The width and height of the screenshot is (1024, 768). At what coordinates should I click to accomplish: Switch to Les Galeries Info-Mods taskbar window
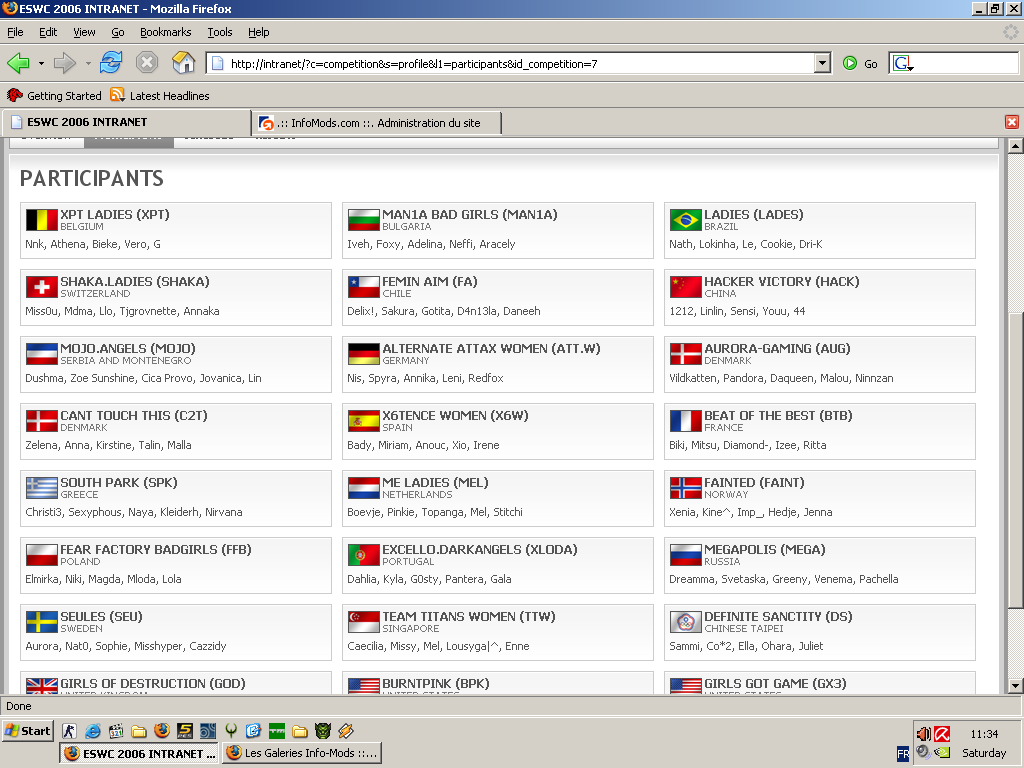coord(302,753)
